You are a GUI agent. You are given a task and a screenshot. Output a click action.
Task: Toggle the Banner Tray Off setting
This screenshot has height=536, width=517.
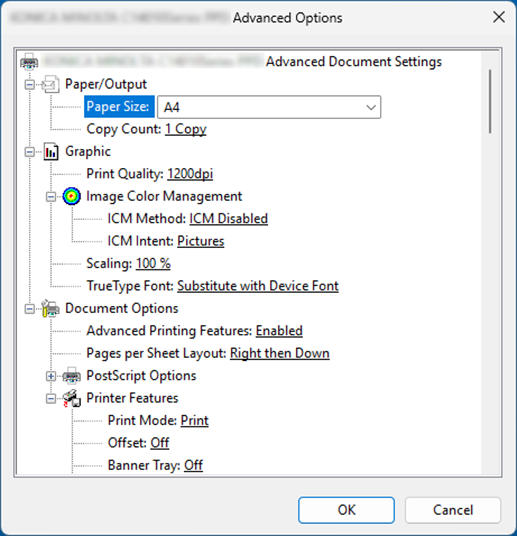(194, 466)
